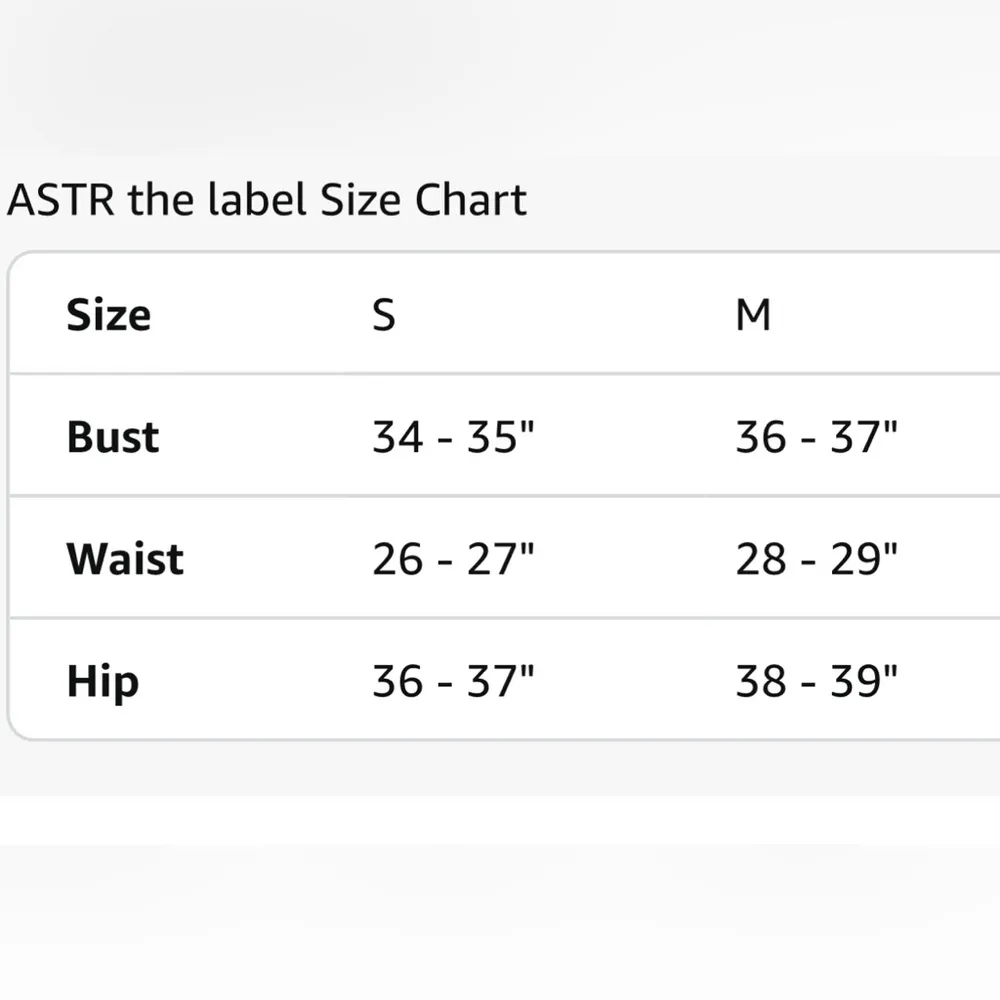Click the "Bust" row label
The image size is (1000, 1000).
pyautogui.click(x=112, y=438)
